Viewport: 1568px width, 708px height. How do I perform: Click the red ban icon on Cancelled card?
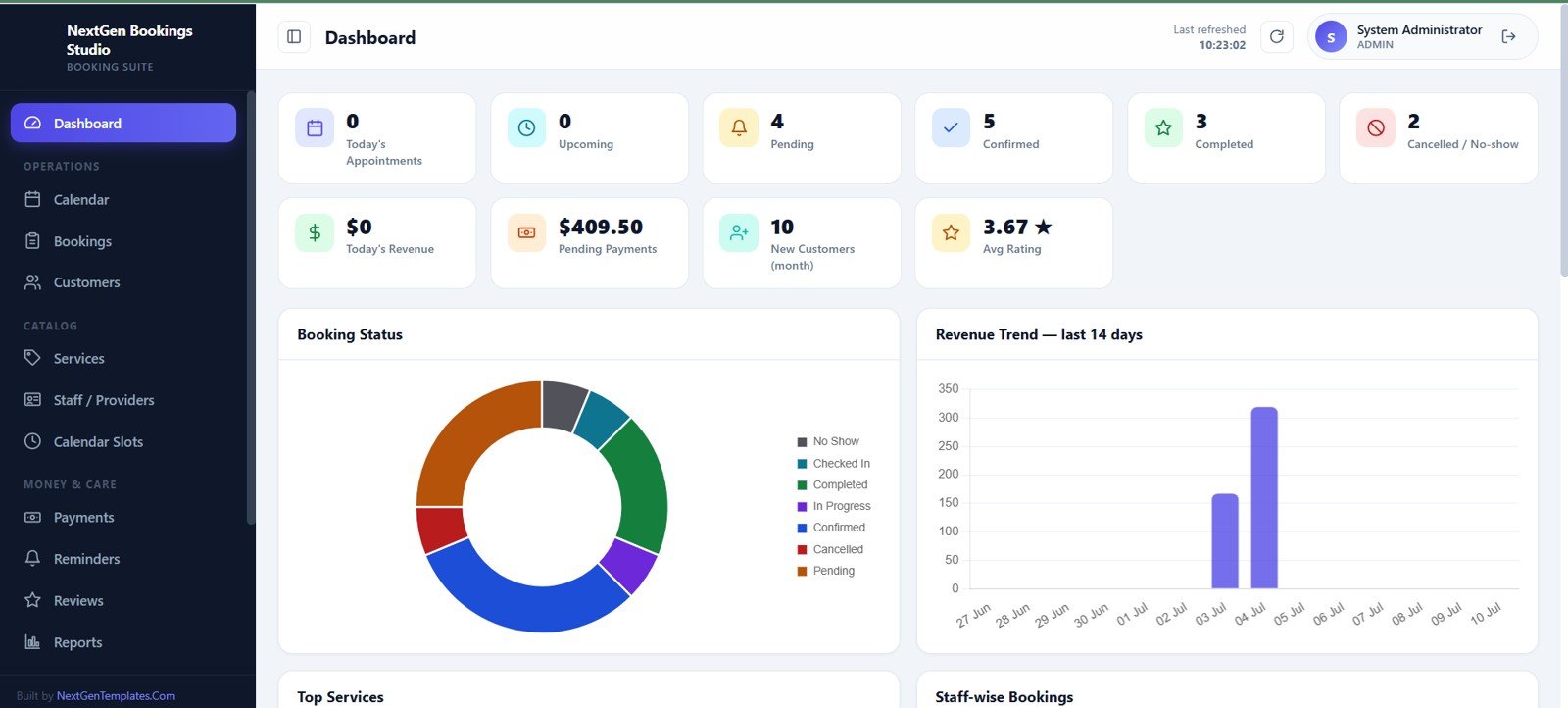pos(1376,128)
